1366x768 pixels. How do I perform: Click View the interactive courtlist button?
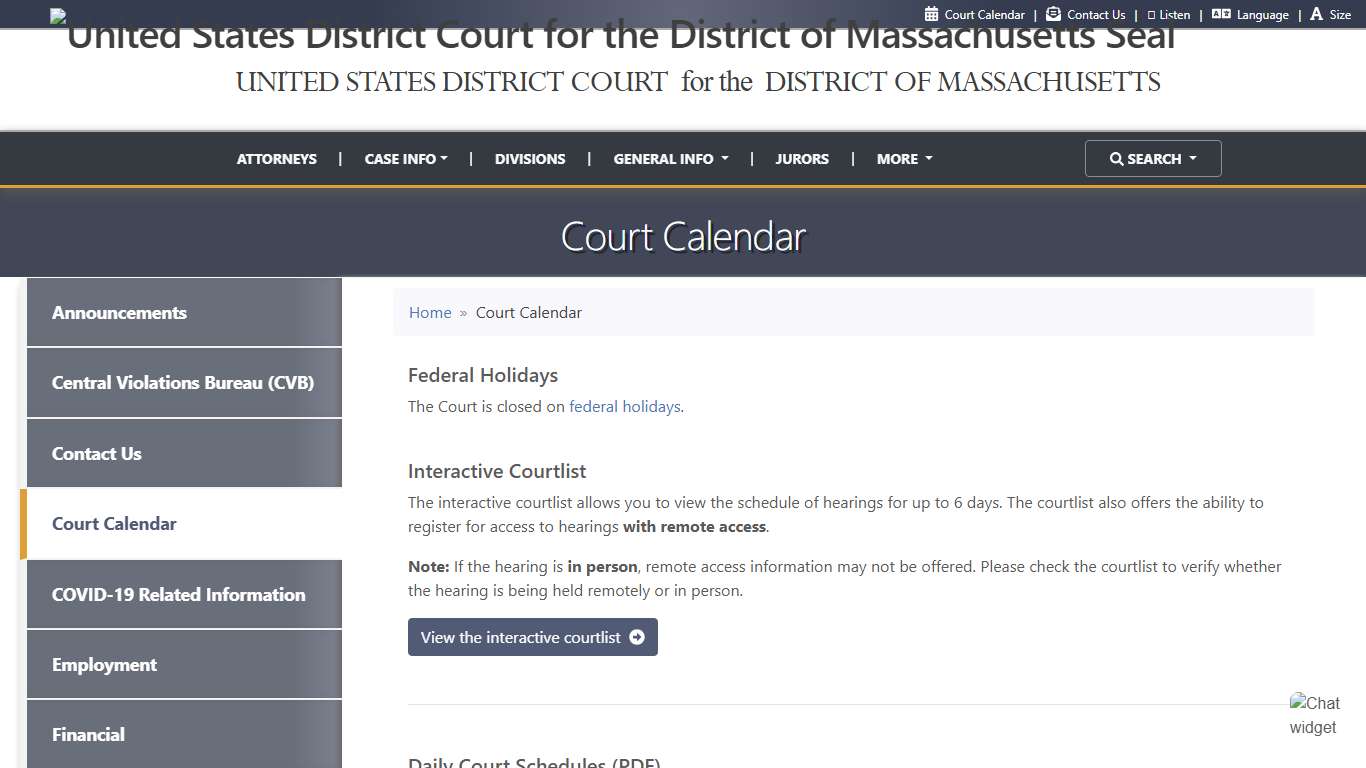click(x=532, y=637)
